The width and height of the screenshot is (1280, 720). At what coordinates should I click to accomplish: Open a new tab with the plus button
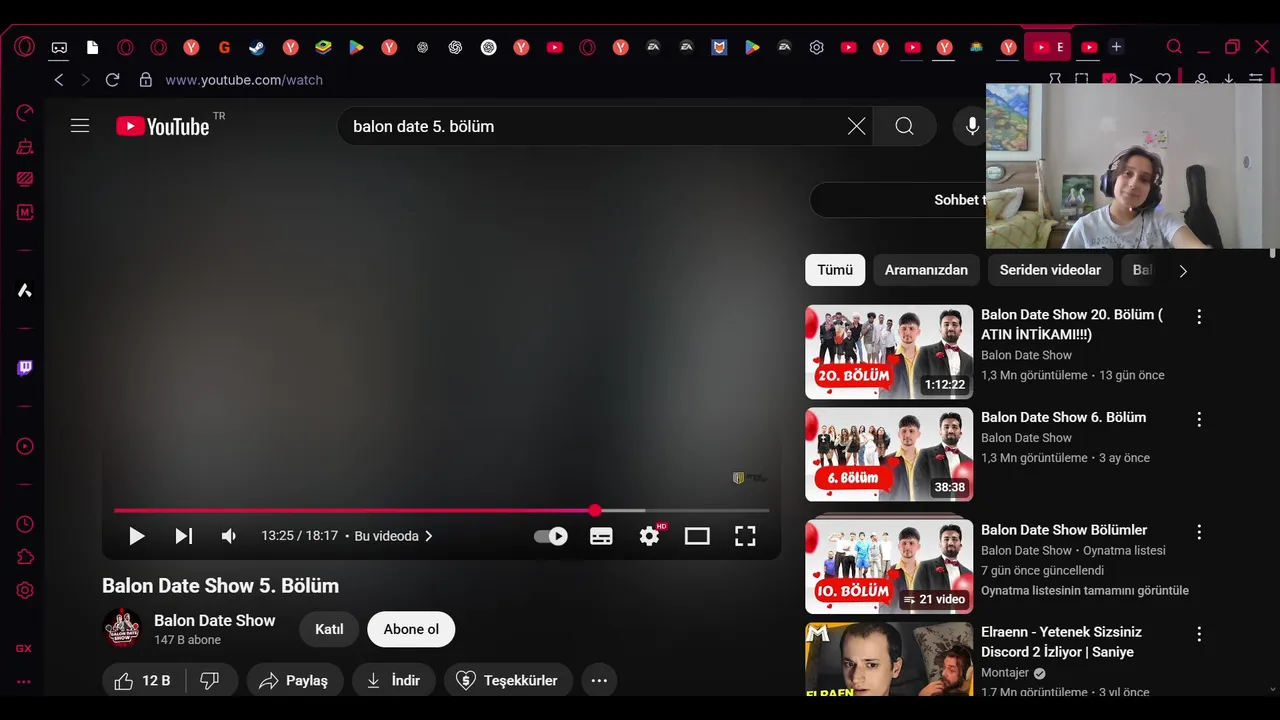(x=1117, y=47)
